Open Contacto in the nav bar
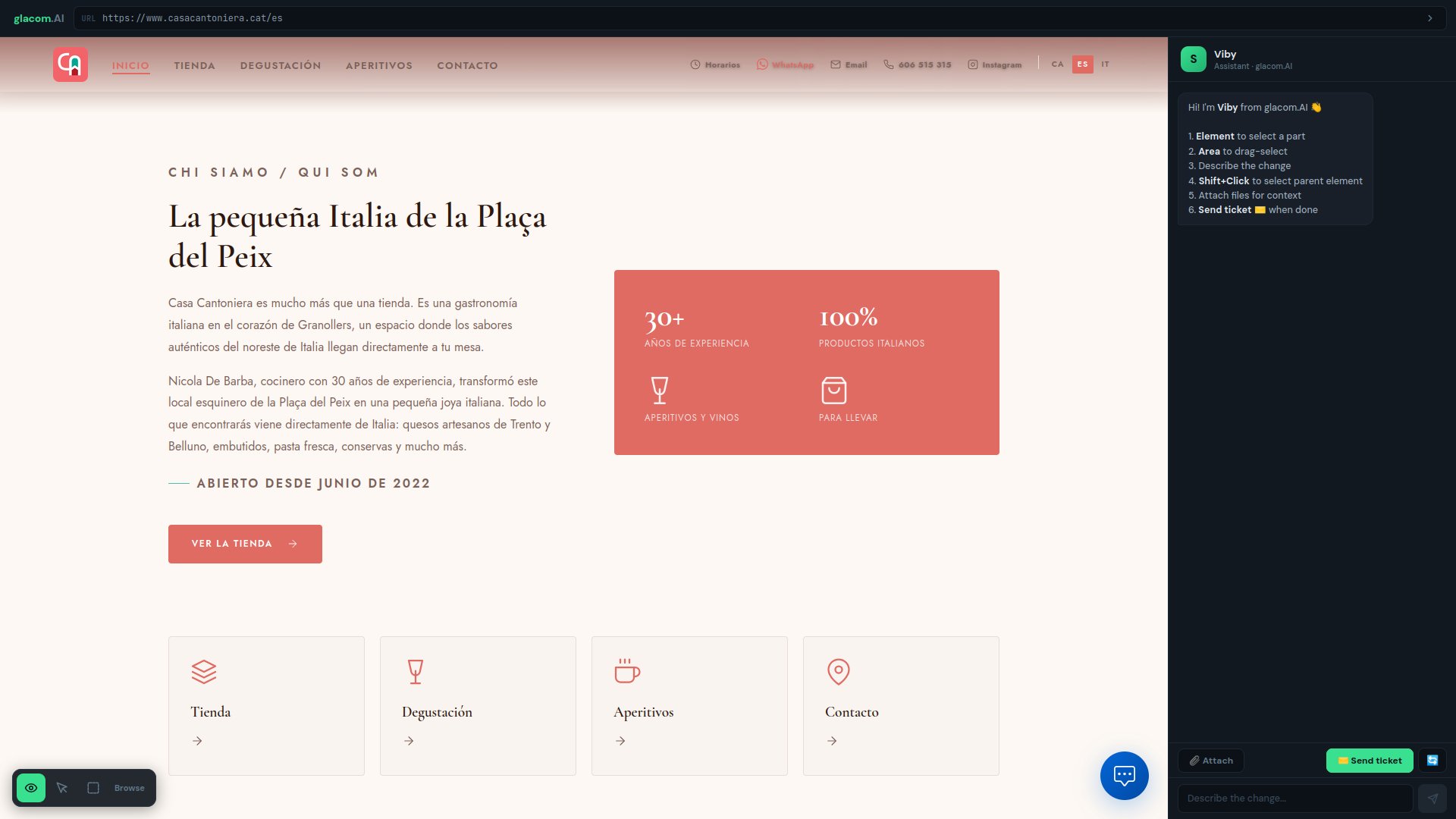The width and height of the screenshot is (1456, 819). [467, 66]
